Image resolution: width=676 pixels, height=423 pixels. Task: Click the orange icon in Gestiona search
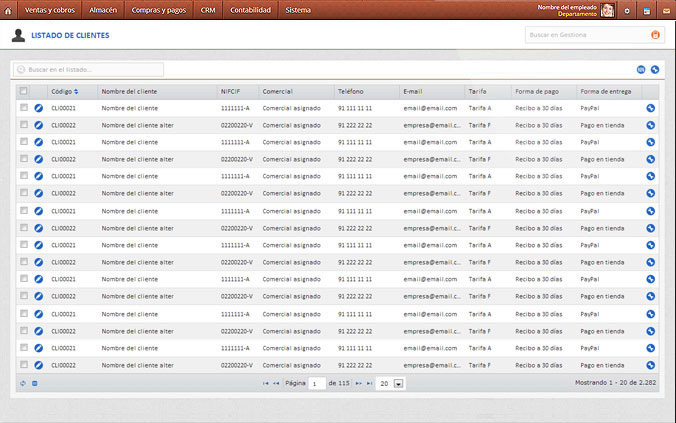[x=655, y=35]
